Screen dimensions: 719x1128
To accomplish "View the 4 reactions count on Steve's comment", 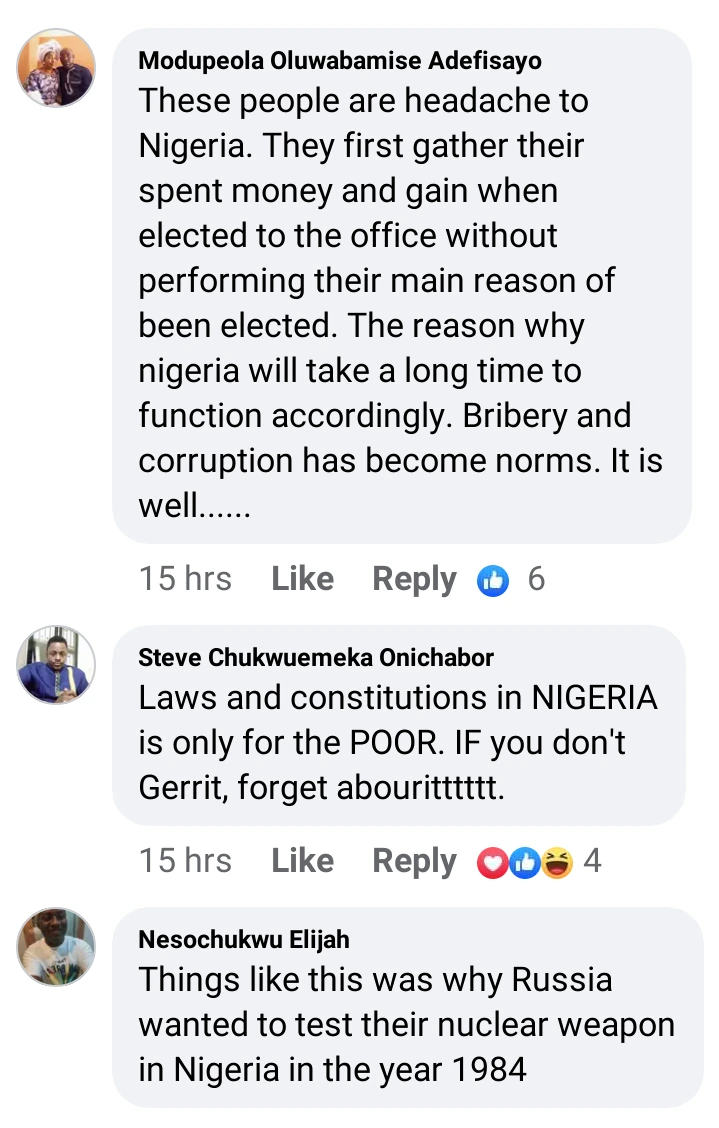I will tap(593, 861).
